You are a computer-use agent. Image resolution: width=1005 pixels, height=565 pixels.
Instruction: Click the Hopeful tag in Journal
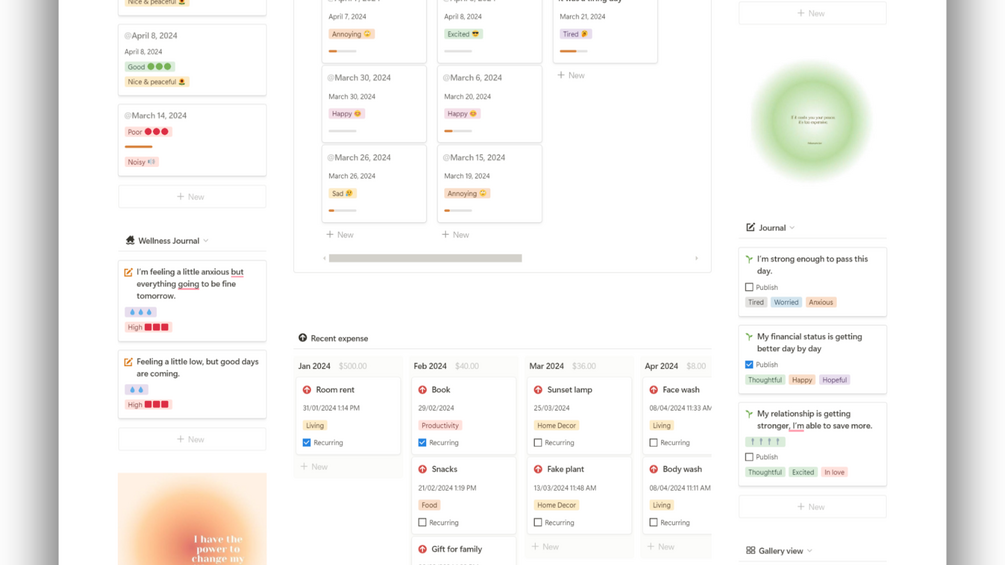point(834,380)
